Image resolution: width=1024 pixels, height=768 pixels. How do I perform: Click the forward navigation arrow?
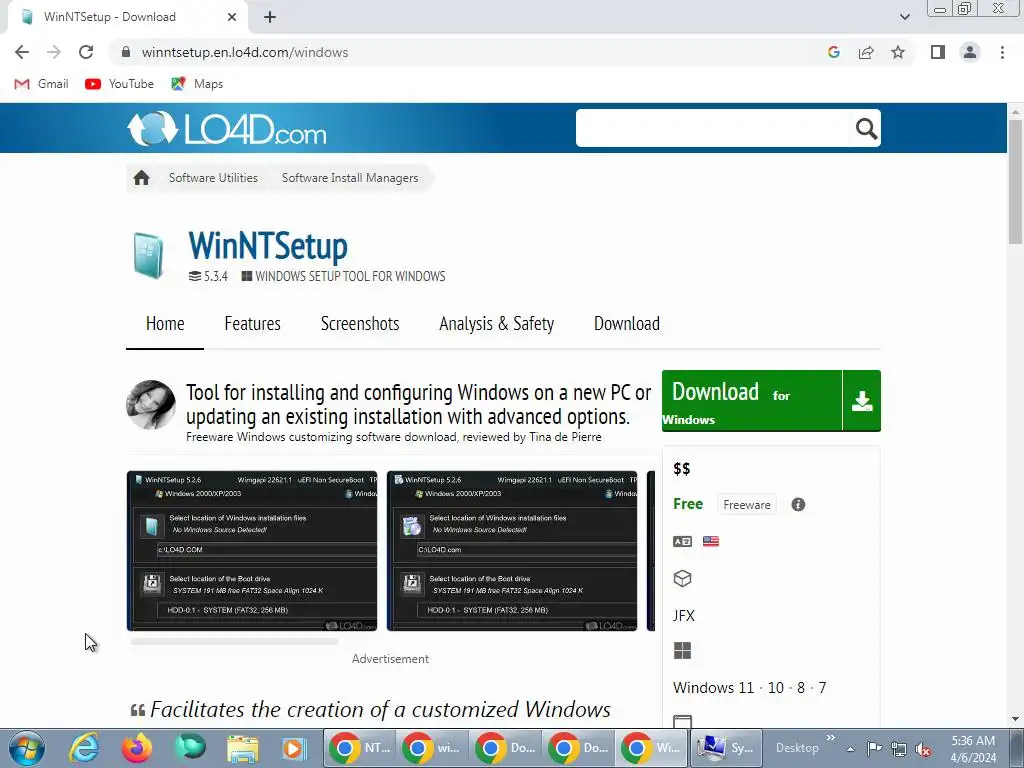pos(54,52)
